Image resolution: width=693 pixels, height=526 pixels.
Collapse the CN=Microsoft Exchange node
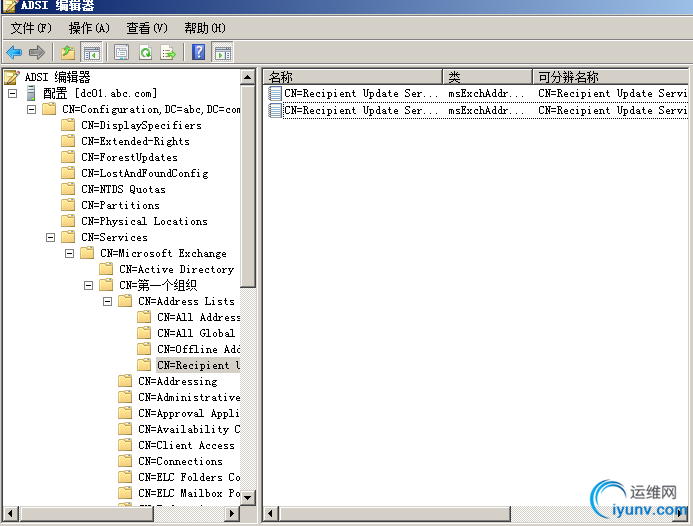tap(69, 253)
